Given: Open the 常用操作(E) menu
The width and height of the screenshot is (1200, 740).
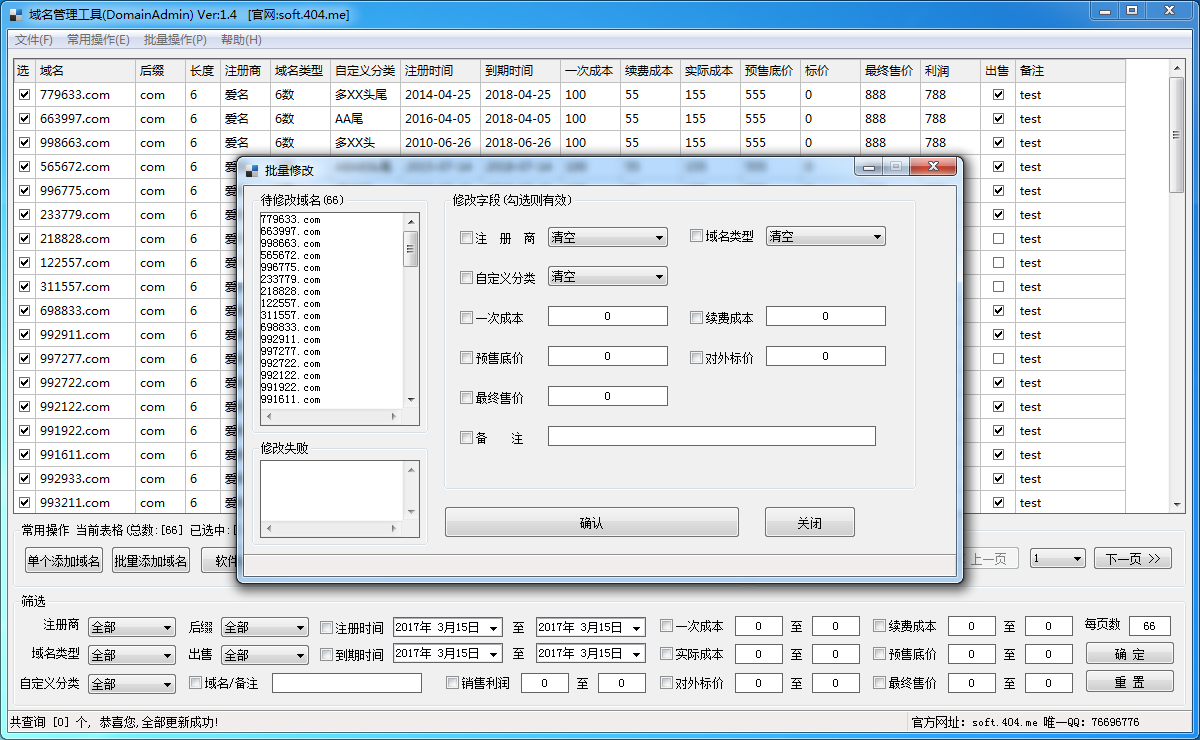Looking at the screenshot, I should 98,40.
